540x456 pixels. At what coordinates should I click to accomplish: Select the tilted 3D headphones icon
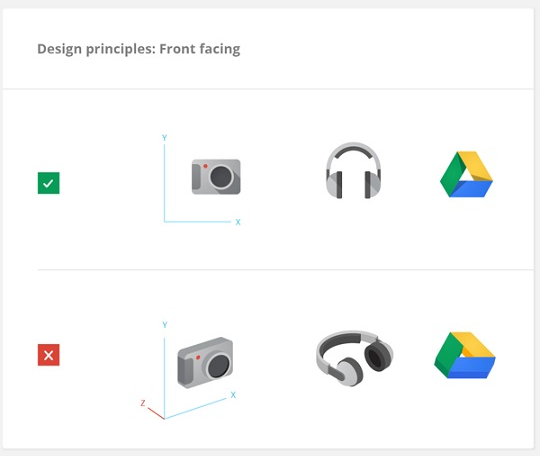(x=355, y=358)
